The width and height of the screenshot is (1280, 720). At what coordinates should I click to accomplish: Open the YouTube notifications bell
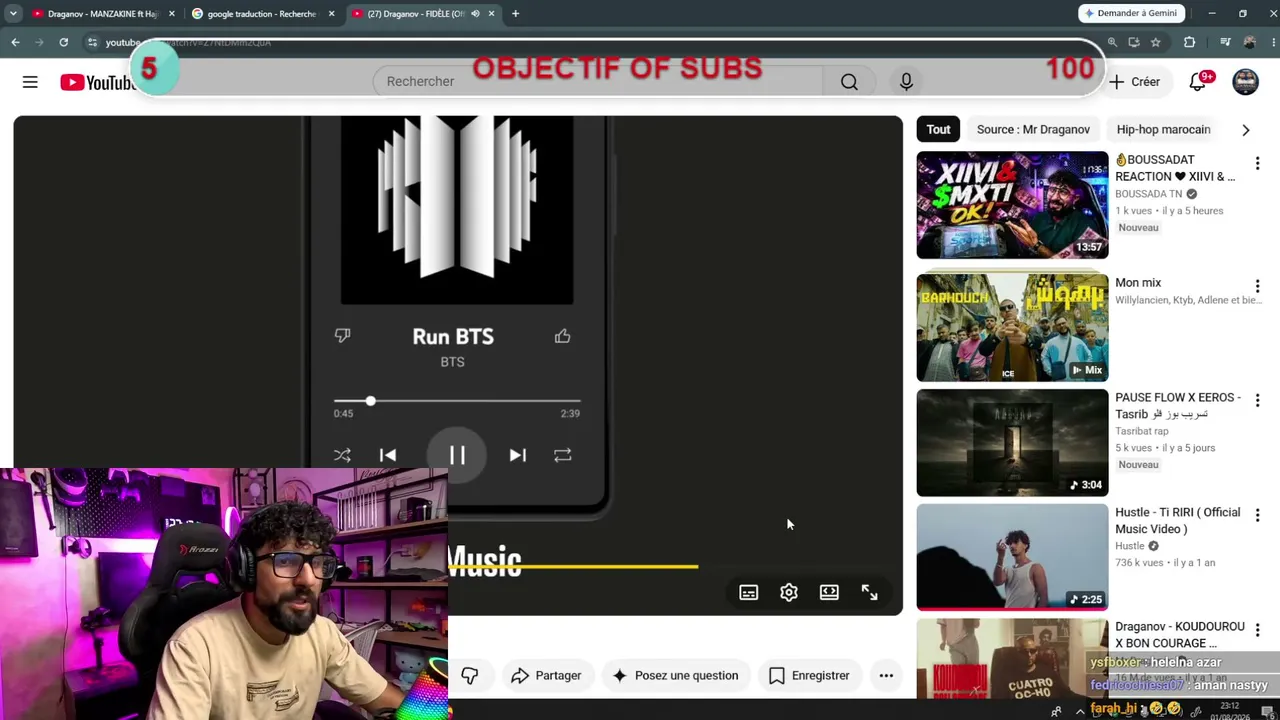click(1198, 82)
